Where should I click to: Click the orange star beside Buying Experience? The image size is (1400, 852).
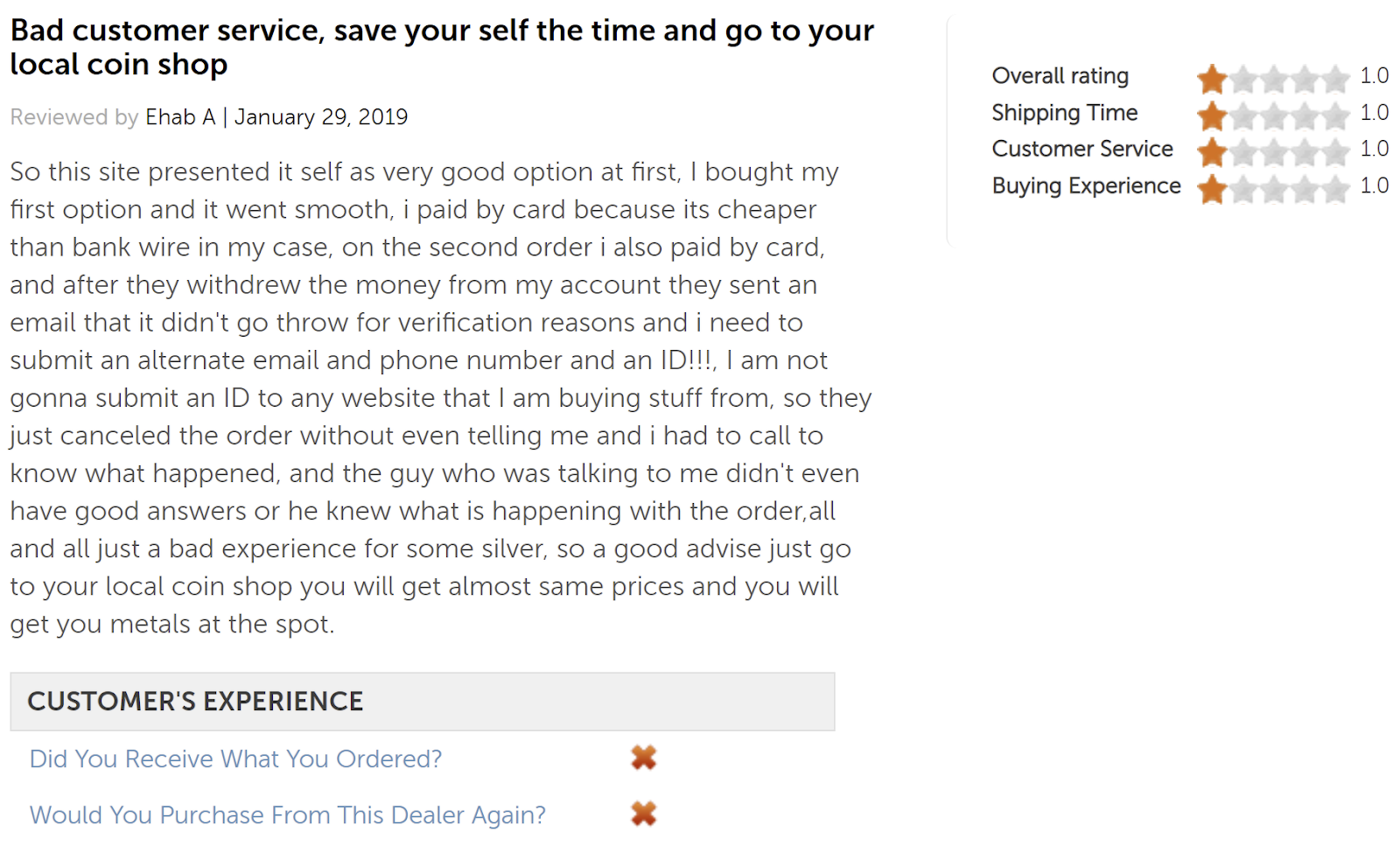(x=1212, y=189)
